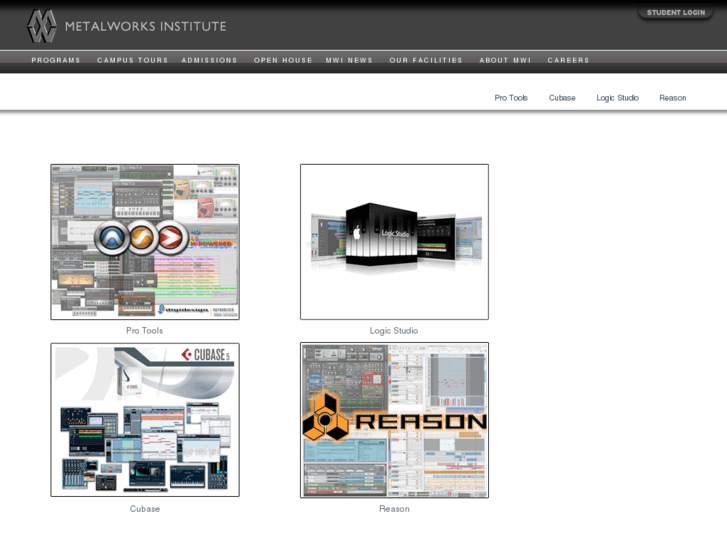Go to Admissions in navigation bar

[210, 60]
